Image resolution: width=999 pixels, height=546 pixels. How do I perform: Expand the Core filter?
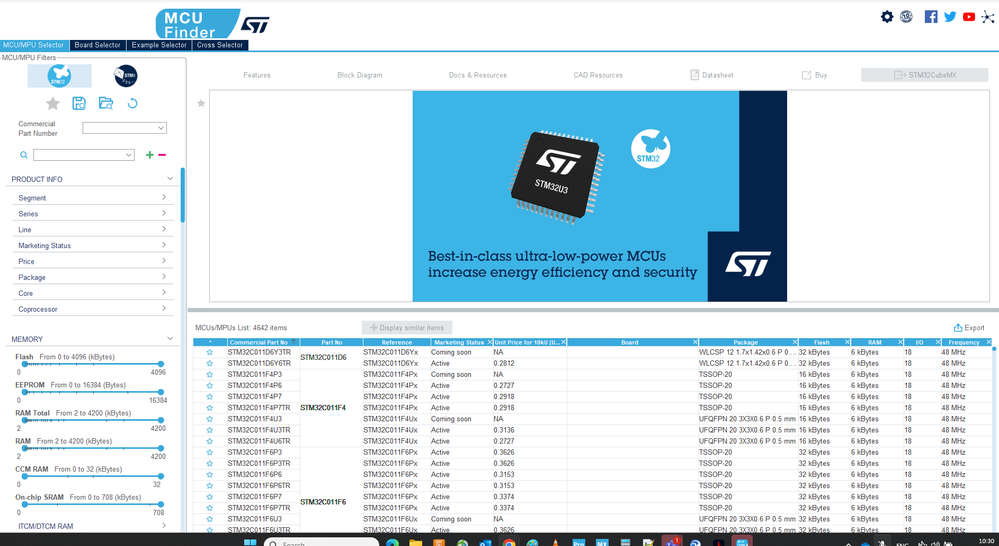[x=92, y=293]
